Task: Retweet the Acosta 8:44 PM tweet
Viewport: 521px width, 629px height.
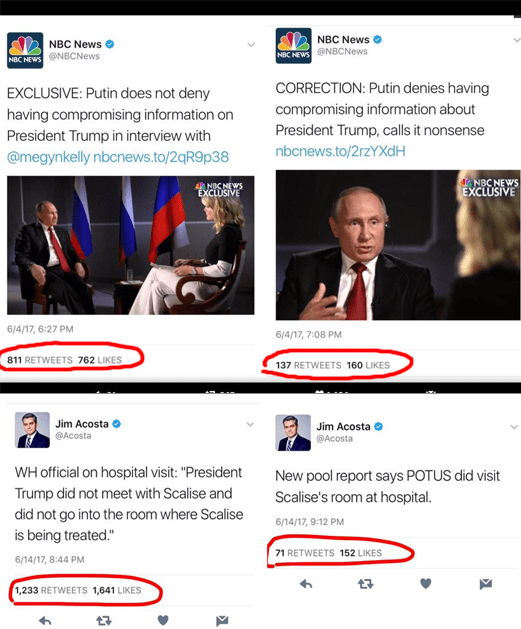Action: pos(104,621)
